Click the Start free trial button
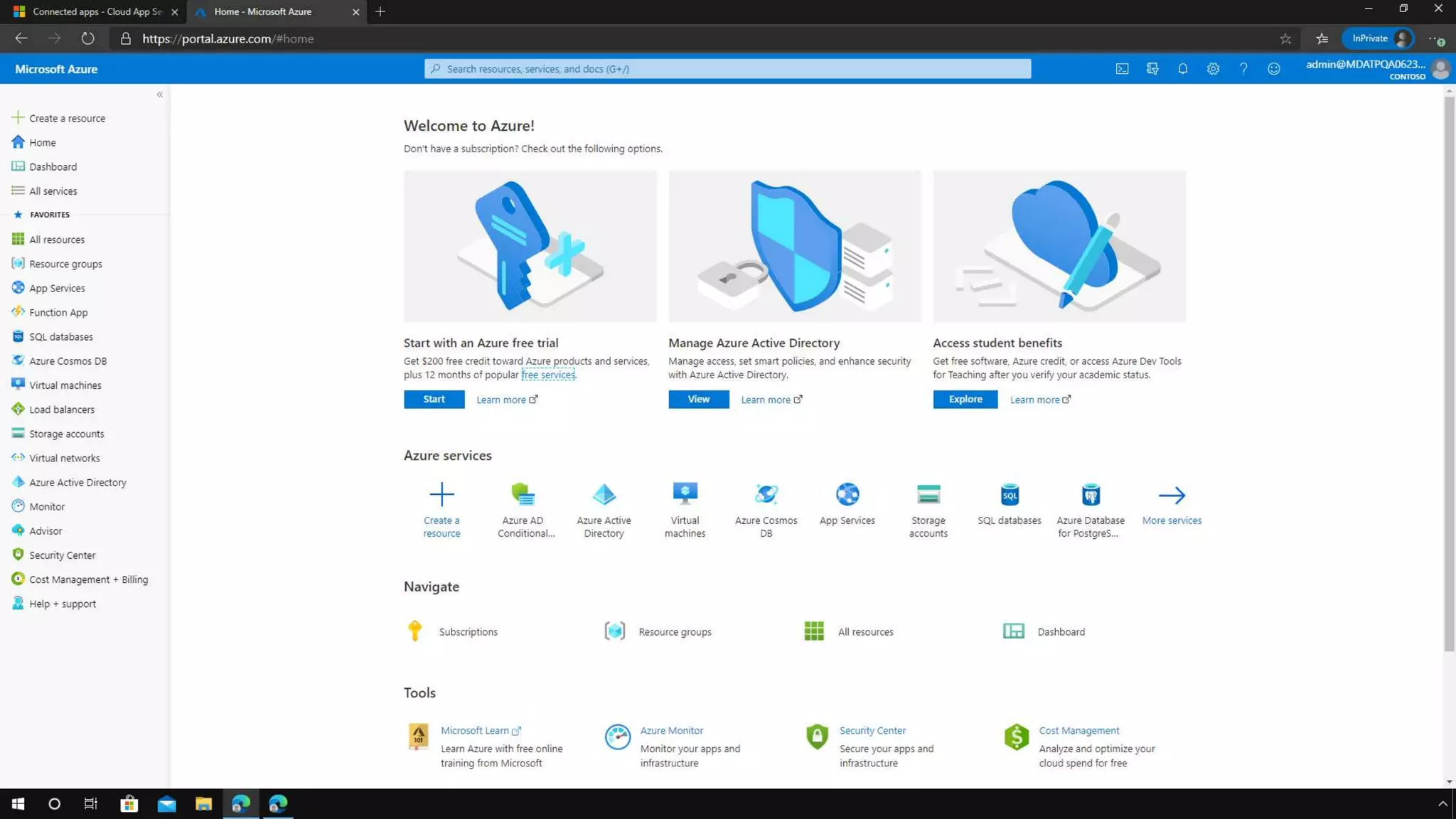1456x819 pixels. coord(434,400)
